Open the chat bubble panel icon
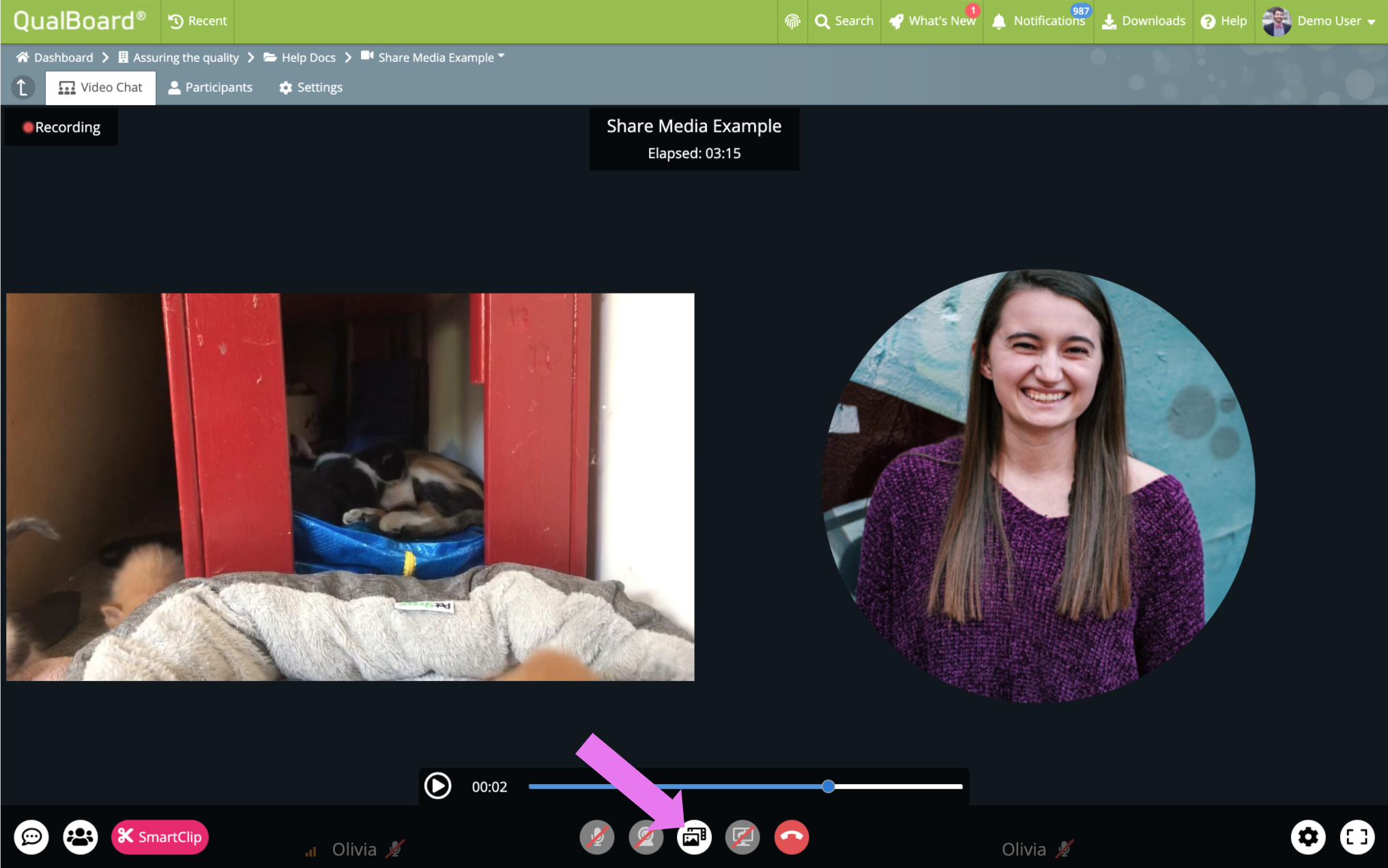Viewport: 1388px width, 868px height. tap(31, 837)
